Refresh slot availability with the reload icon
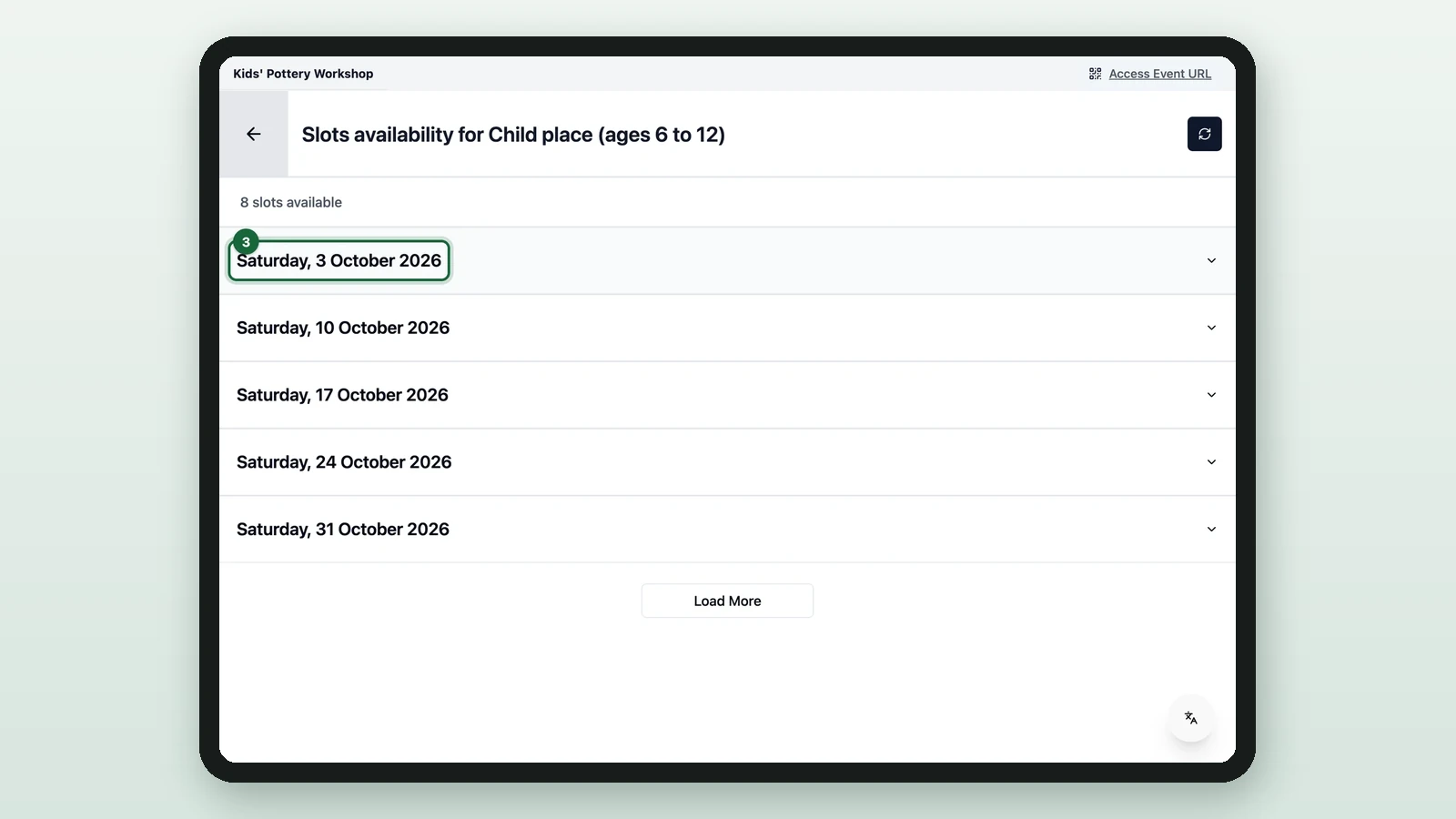 (1204, 134)
